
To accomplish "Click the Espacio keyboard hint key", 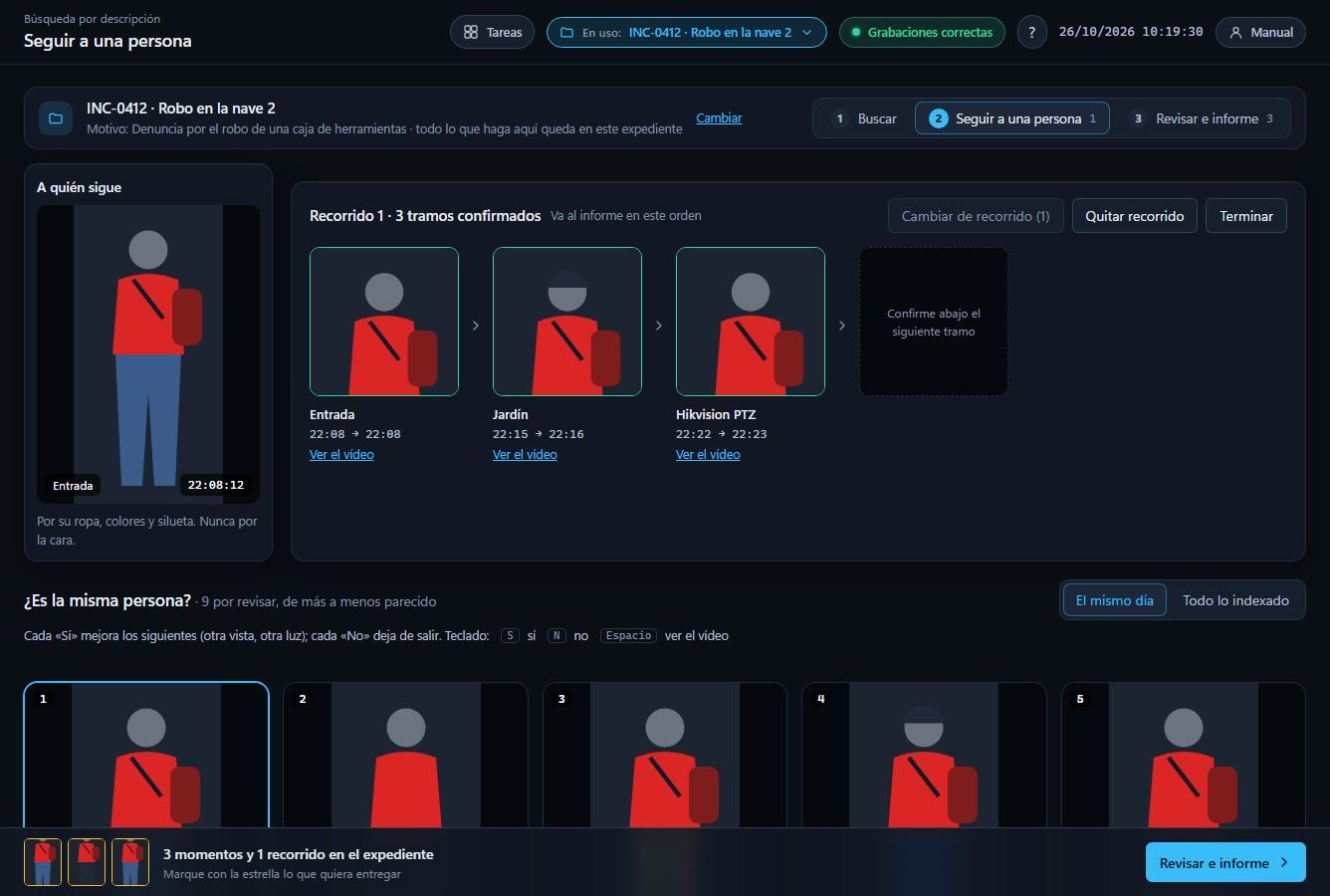I will click(x=628, y=635).
